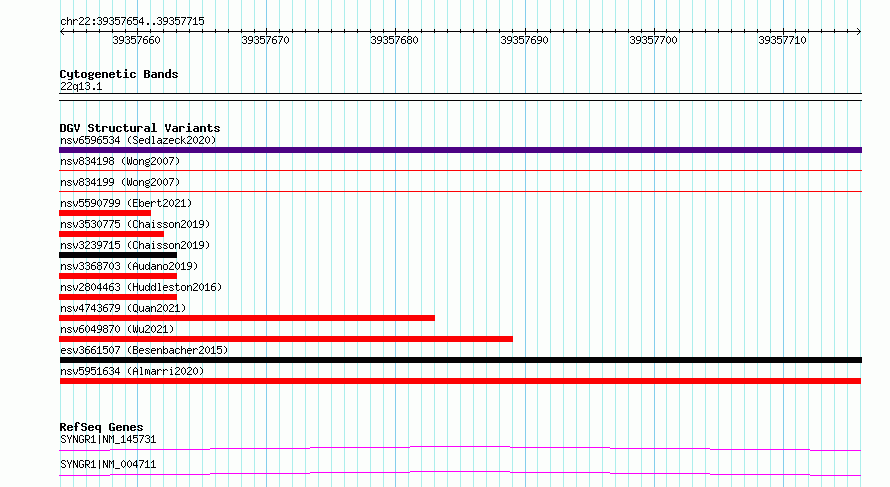The height and width of the screenshot is (487, 890).
Task: Click the right arrow of the ruler
Action: coord(859,31)
